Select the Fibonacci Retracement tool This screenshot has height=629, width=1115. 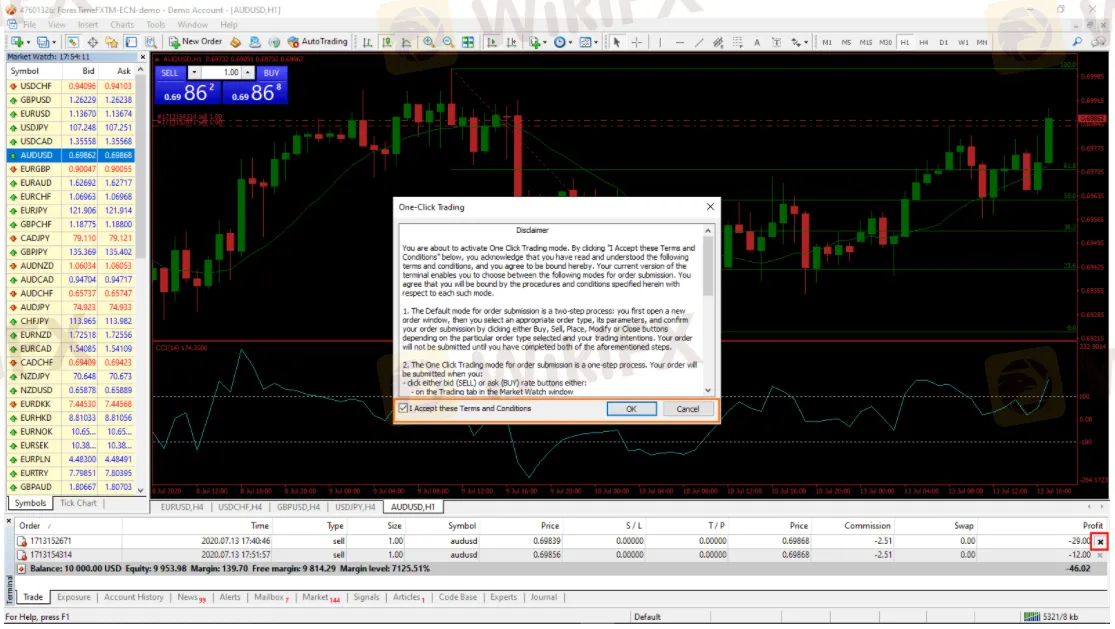coord(737,43)
